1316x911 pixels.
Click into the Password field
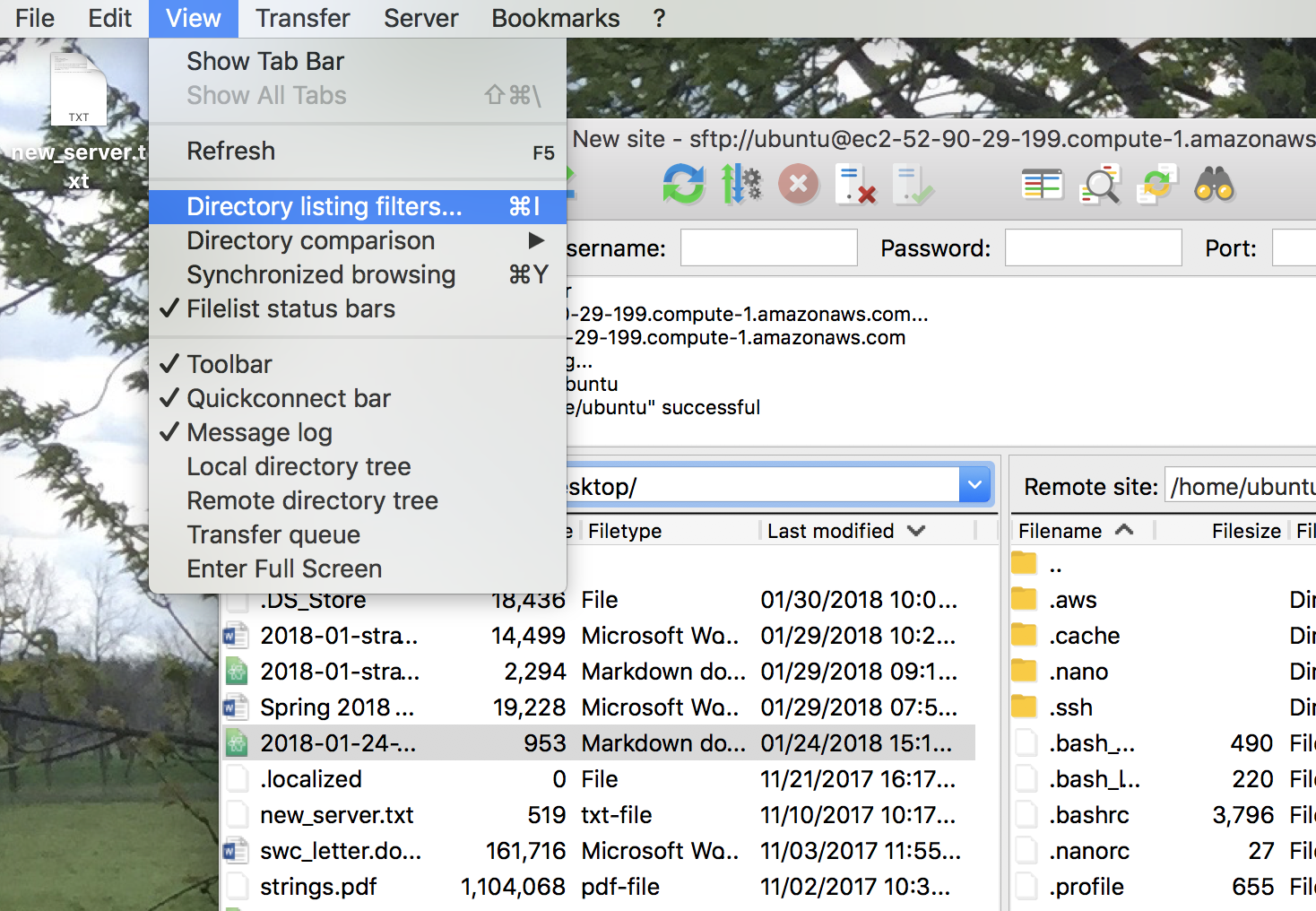pos(1093,247)
